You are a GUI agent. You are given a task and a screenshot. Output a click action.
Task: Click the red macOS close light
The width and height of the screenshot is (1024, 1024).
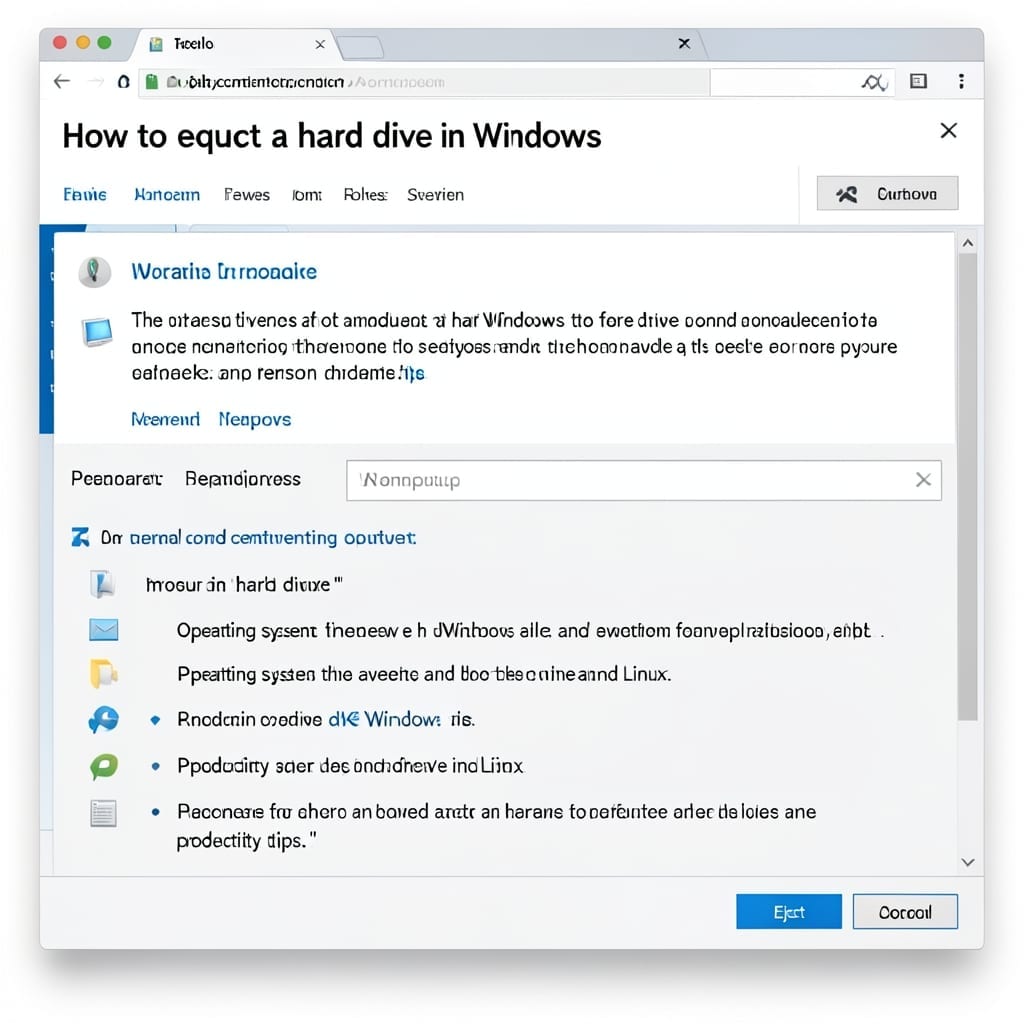[x=60, y=43]
